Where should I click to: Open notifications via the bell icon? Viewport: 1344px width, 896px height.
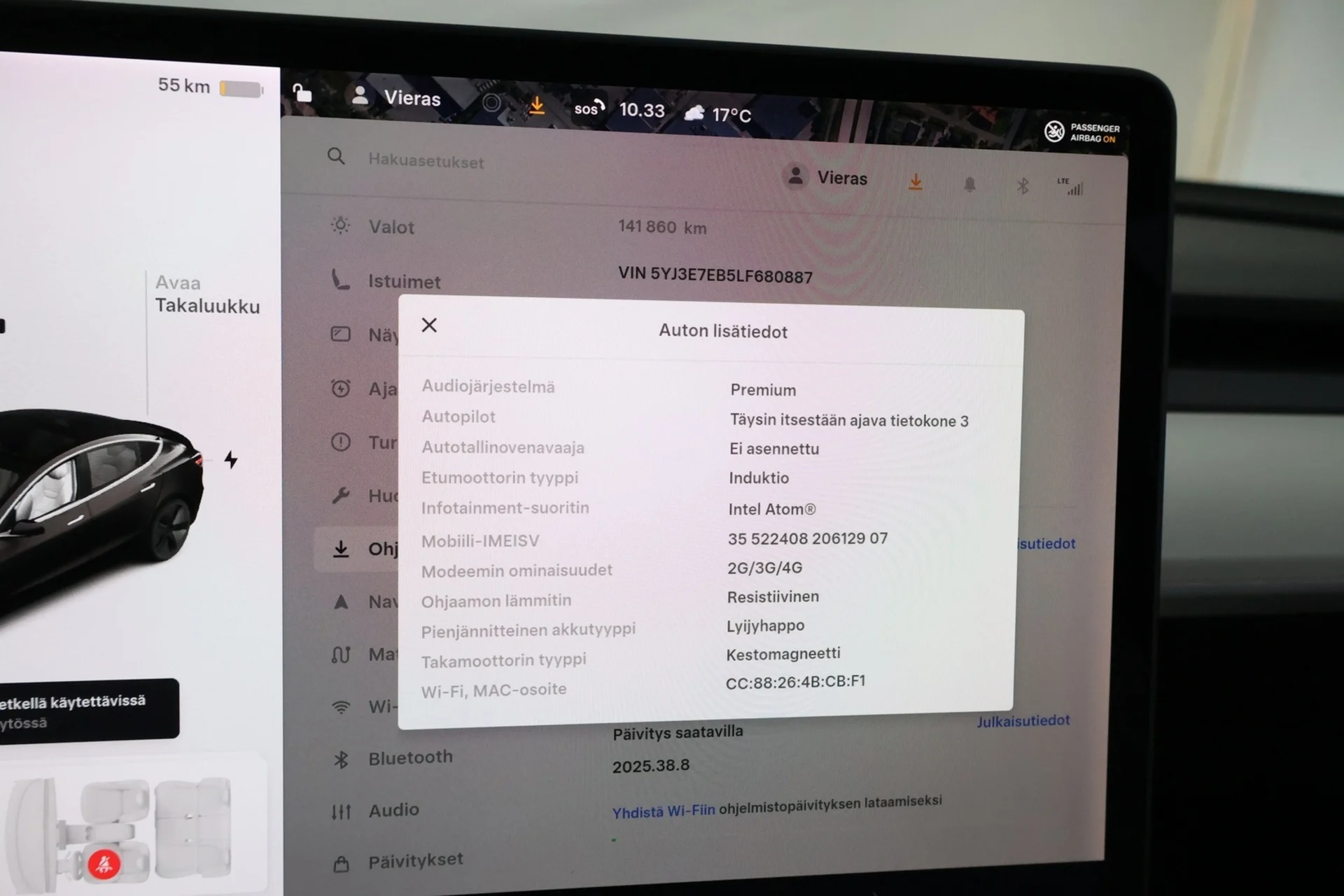pos(969,185)
